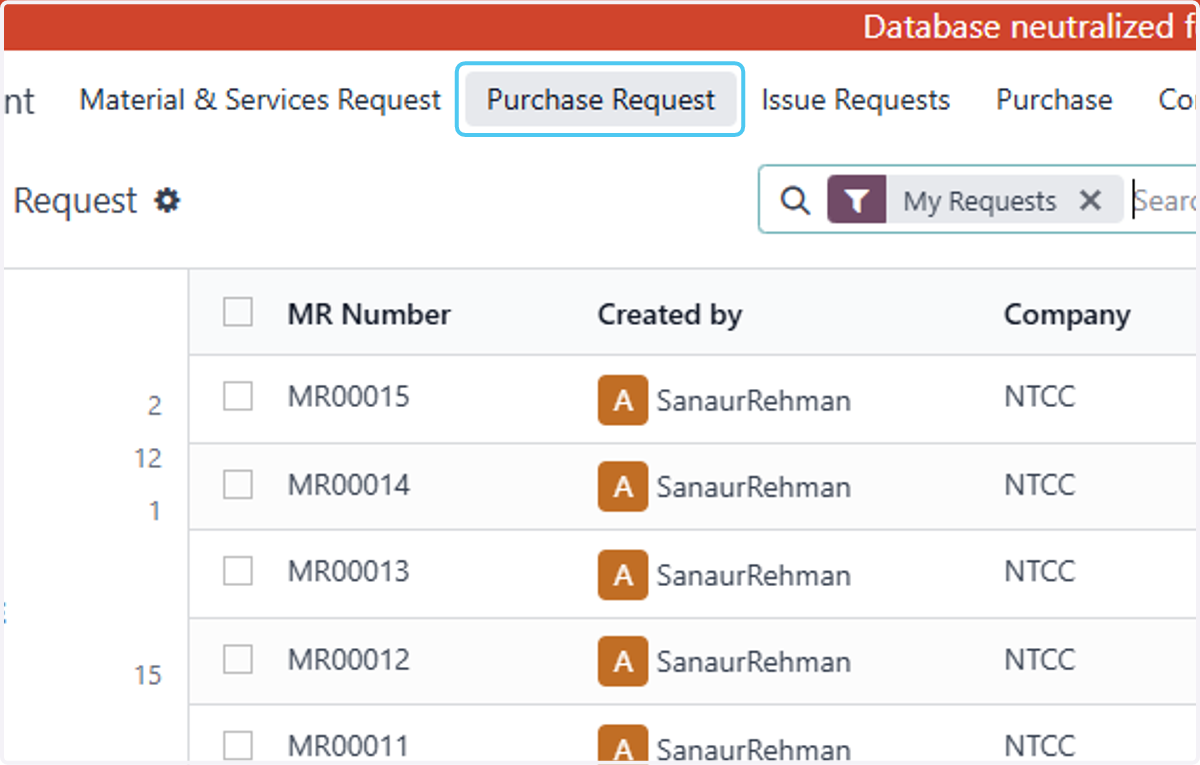Image resolution: width=1200 pixels, height=765 pixels.
Task: Open record MR00013
Action: point(349,571)
